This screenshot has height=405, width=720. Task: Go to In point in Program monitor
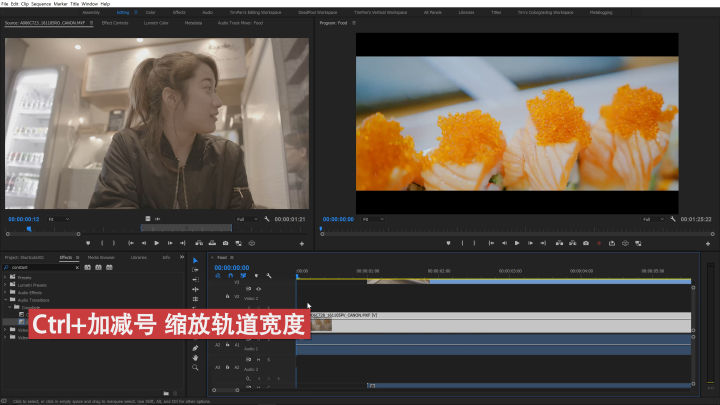point(491,243)
